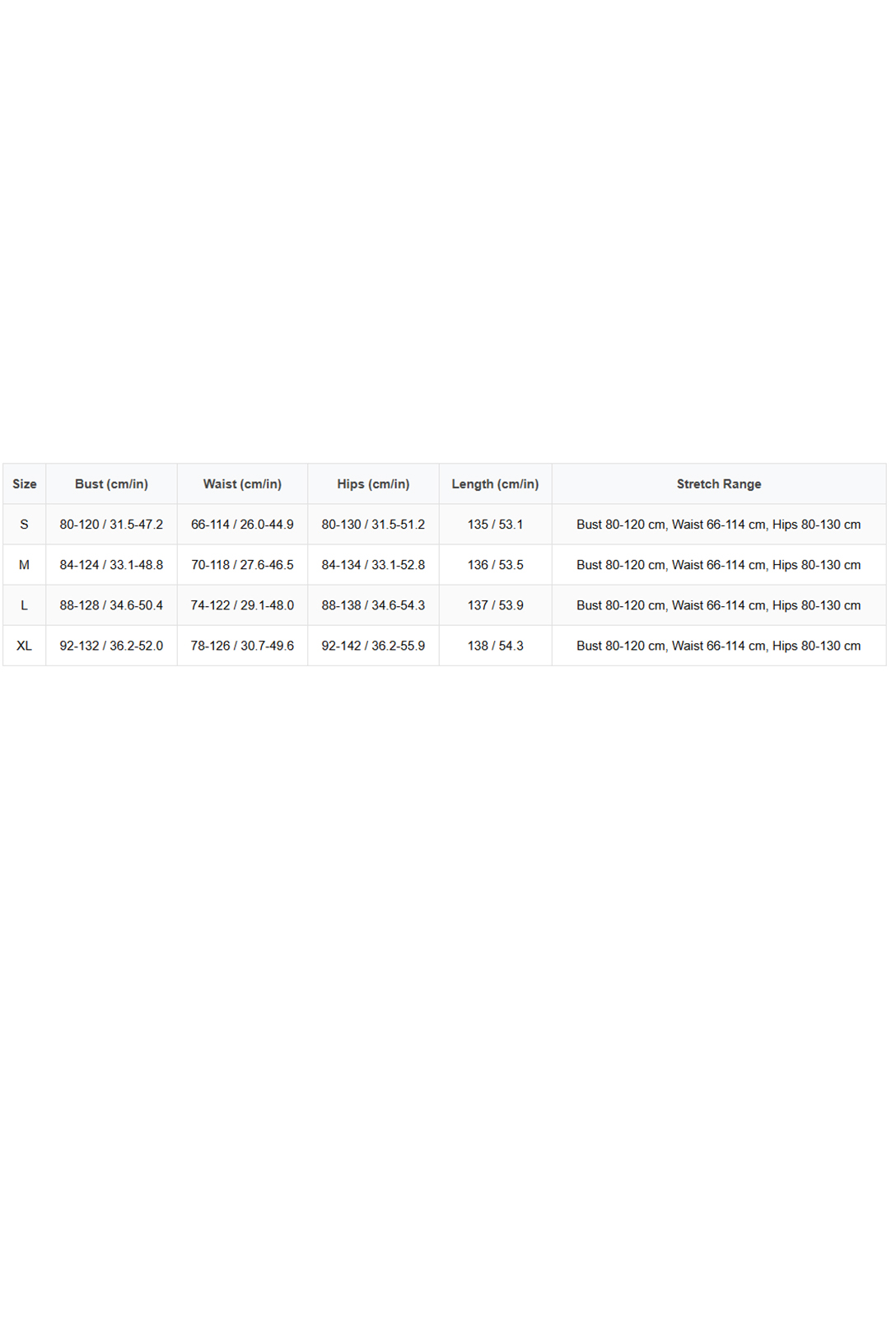Click the Stretch Range column header
896x1344 pixels.
click(719, 484)
